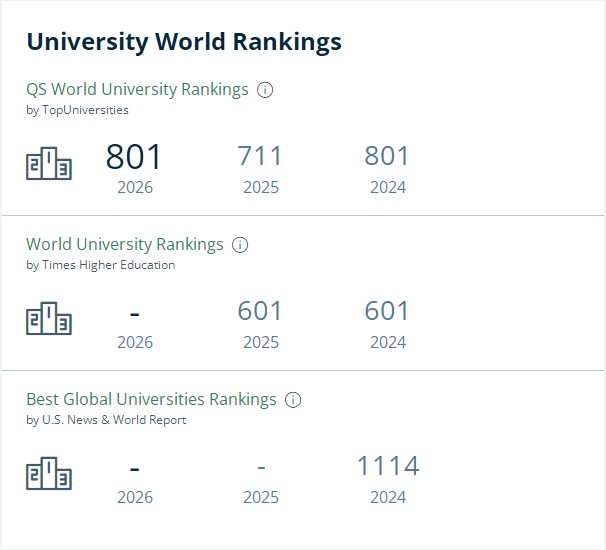This screenshot has width=606, height=550.
Task: Click podium icon in U.S. News row
Action: pos(49,473)
